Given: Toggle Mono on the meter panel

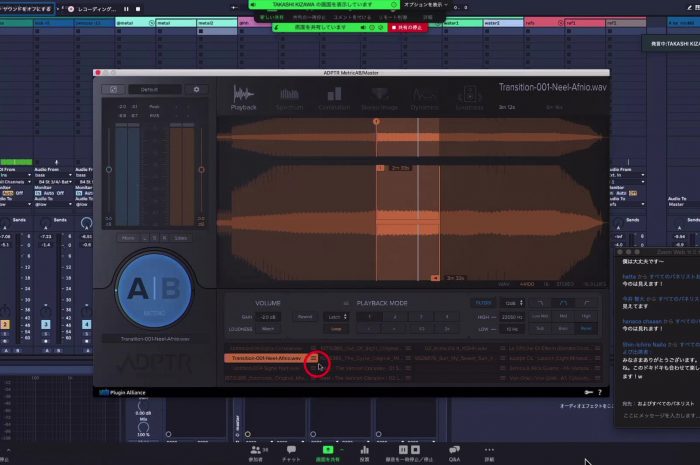Looking at the screenshot, I should 129,238.
